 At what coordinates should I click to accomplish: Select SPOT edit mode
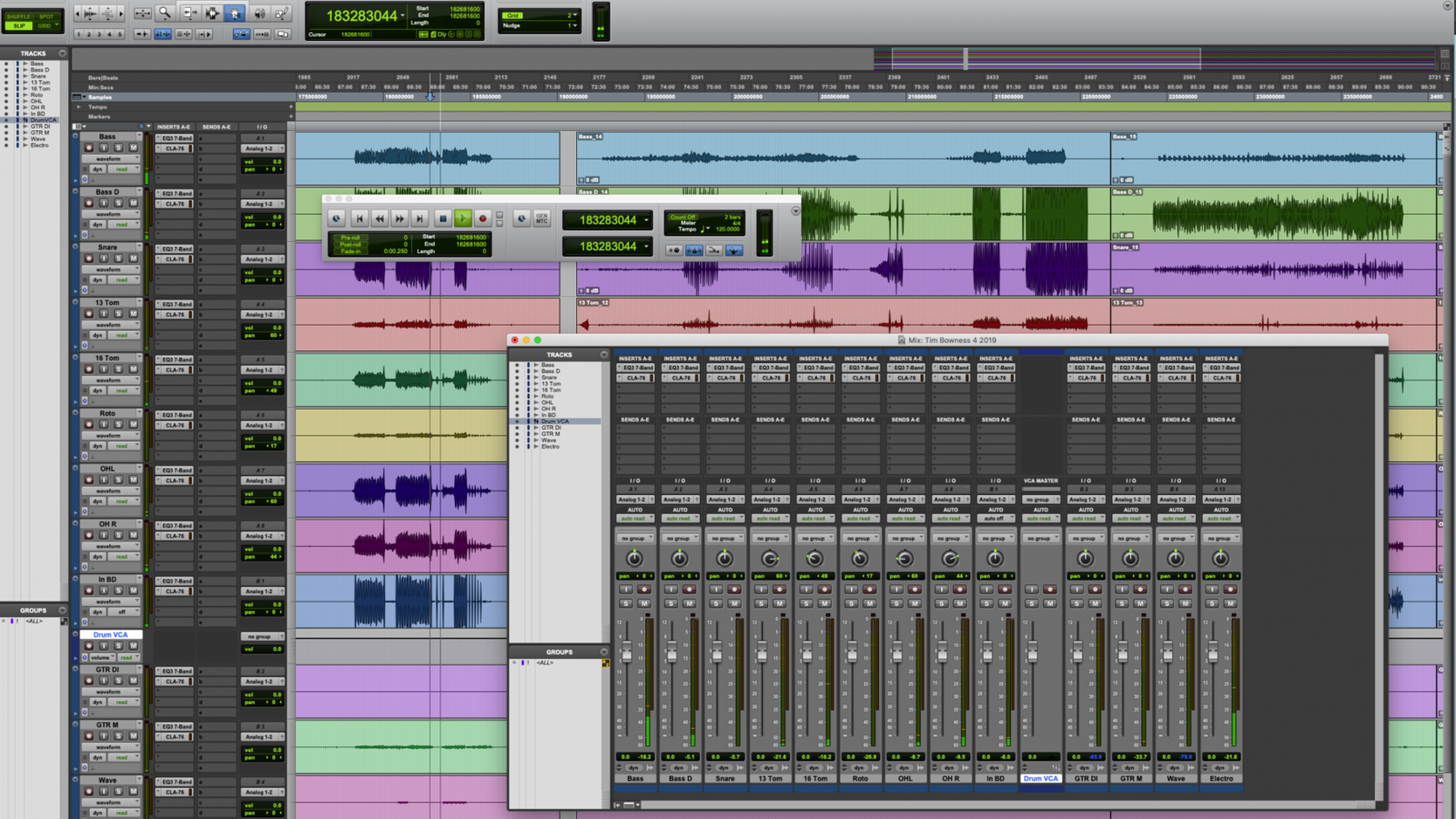click(46, 17)
